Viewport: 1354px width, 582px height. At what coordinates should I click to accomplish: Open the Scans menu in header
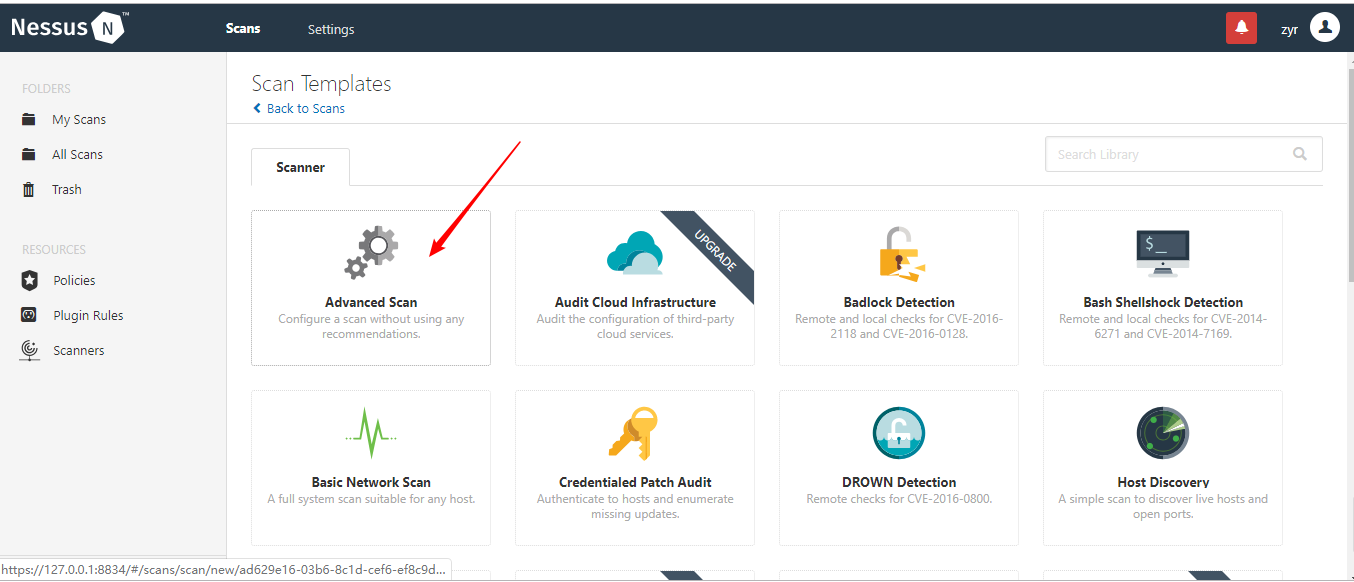tap(243, 29)
